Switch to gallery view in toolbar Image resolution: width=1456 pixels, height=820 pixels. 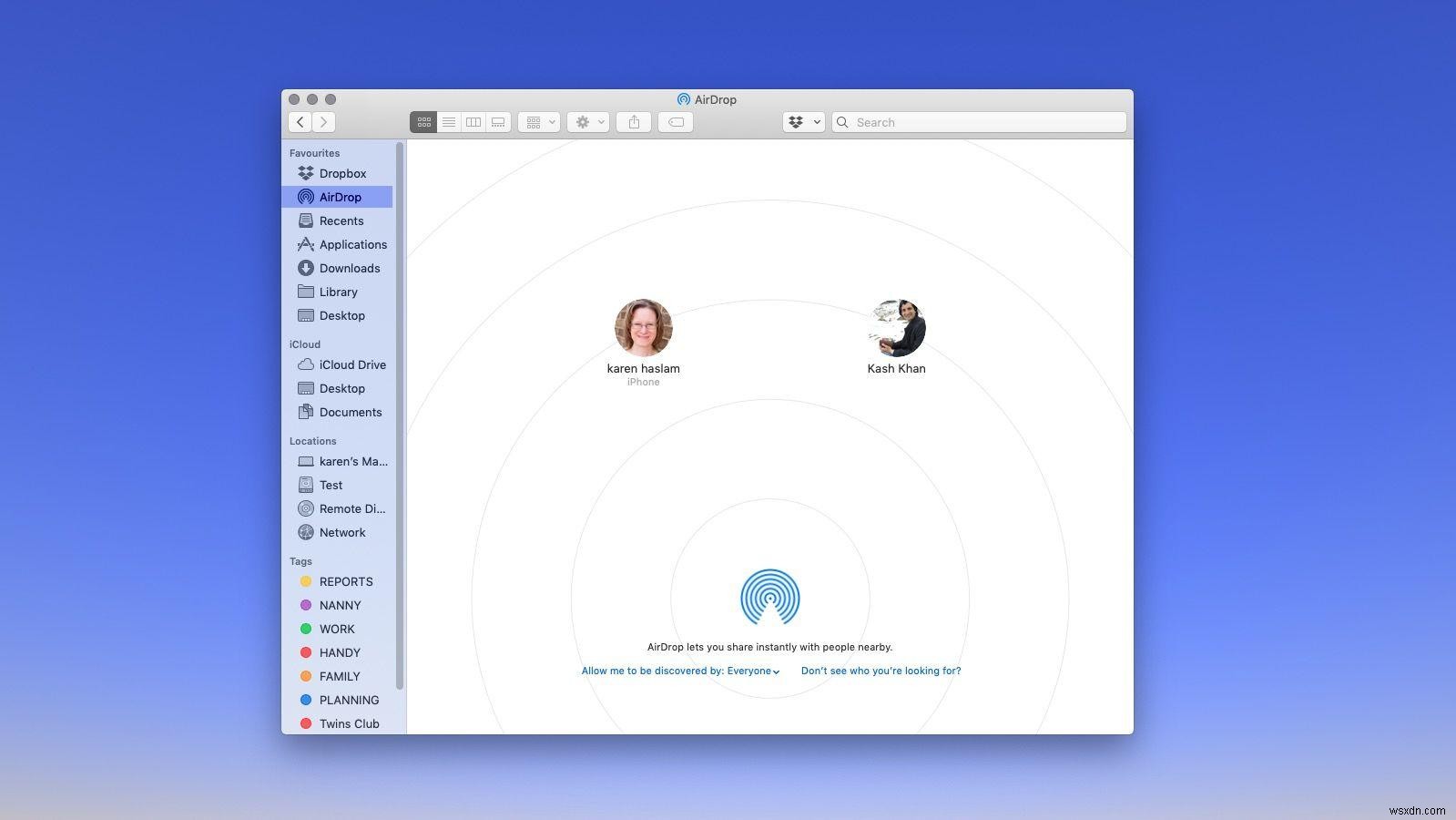coord(498,122)
